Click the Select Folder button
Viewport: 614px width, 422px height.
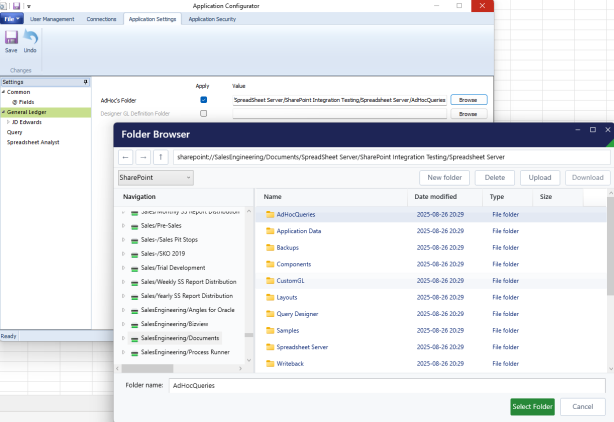click(532, 406)
